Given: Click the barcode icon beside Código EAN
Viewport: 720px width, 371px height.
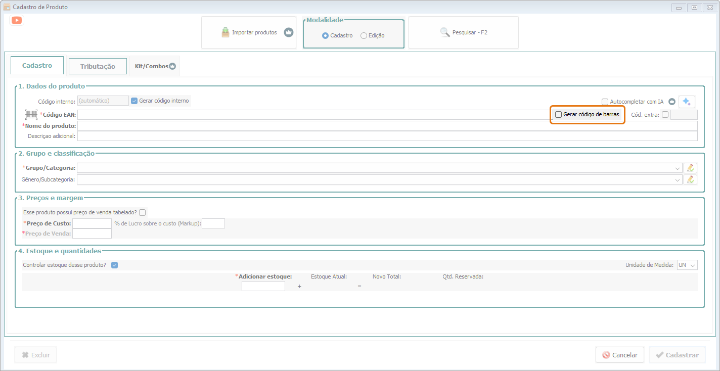Looking at the screenshot, I should 31,115.
